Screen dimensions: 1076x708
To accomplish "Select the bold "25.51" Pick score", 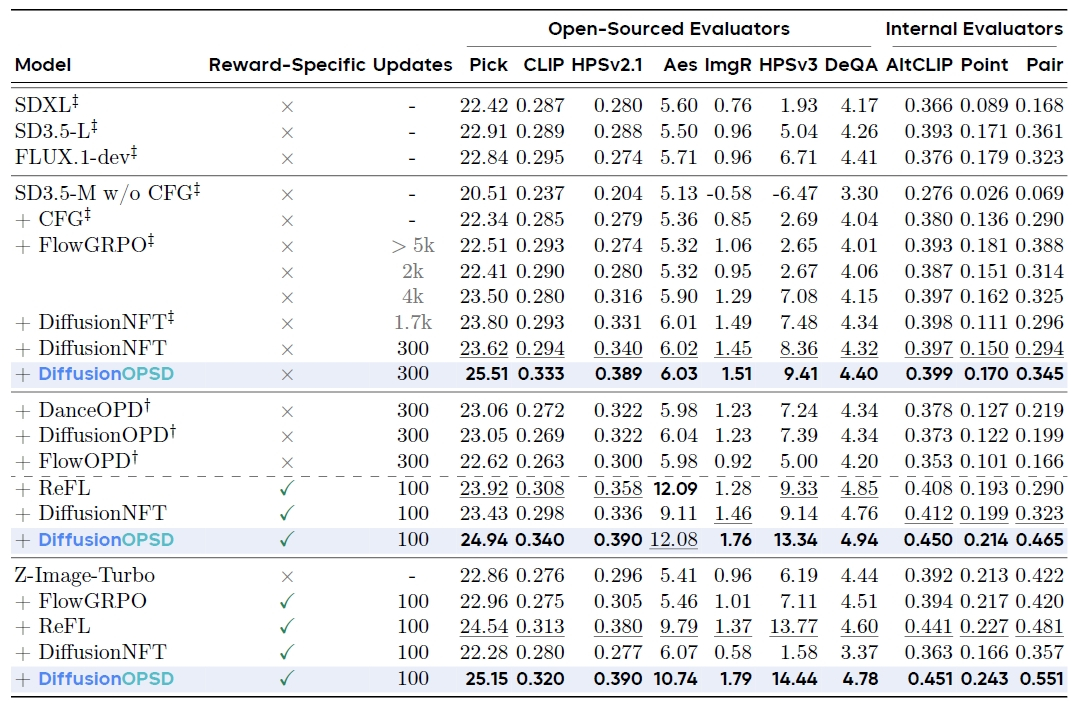I will [x=487, y=374].
